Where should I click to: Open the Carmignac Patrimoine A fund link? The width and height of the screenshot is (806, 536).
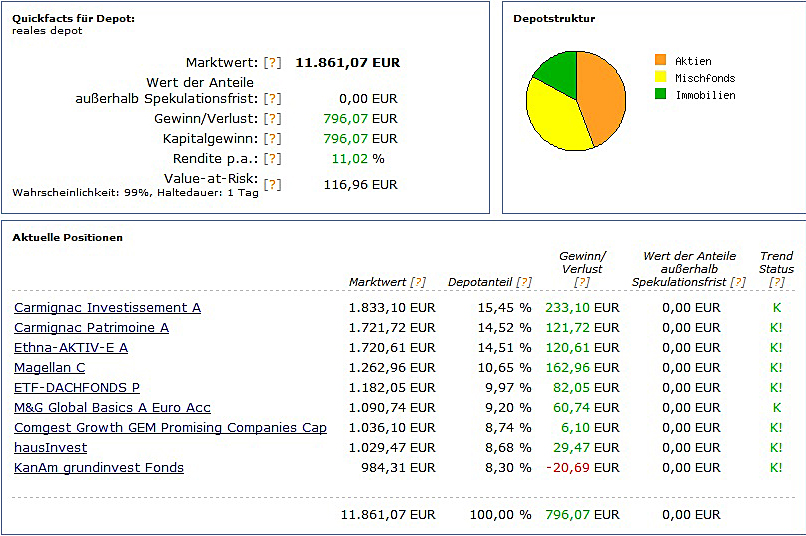pyautogui.click(x=91, y=328)
